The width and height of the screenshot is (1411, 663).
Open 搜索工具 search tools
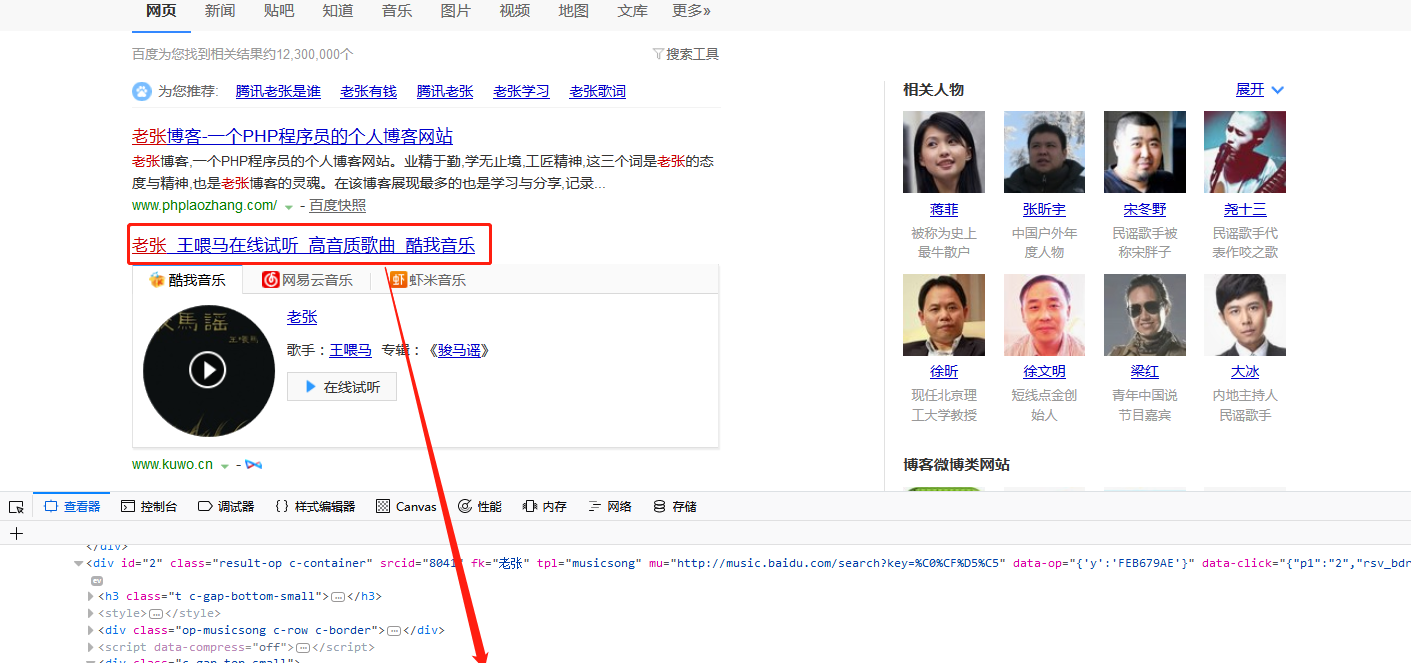[685, 54]
